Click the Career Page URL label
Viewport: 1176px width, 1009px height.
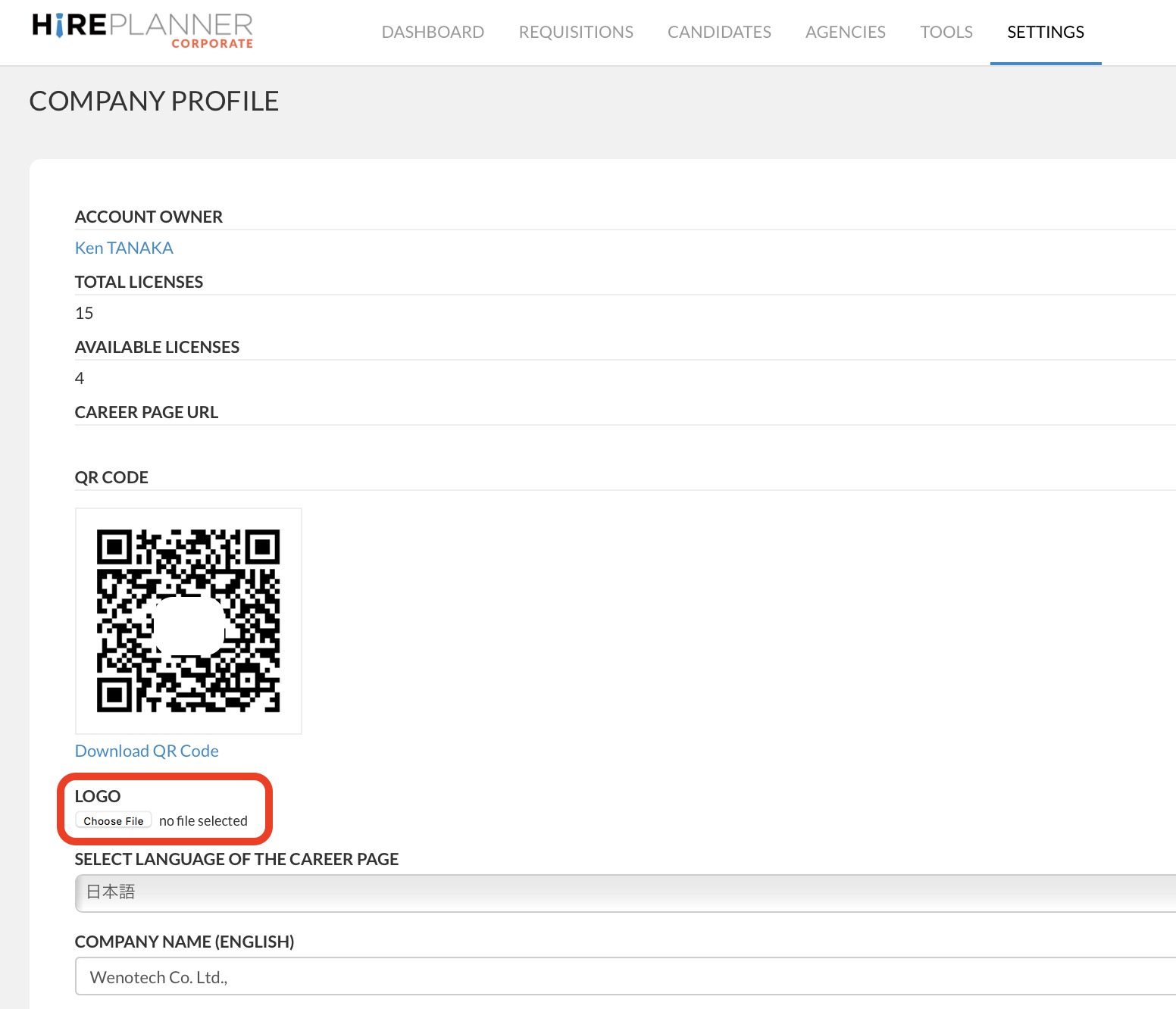coord(146,412)
